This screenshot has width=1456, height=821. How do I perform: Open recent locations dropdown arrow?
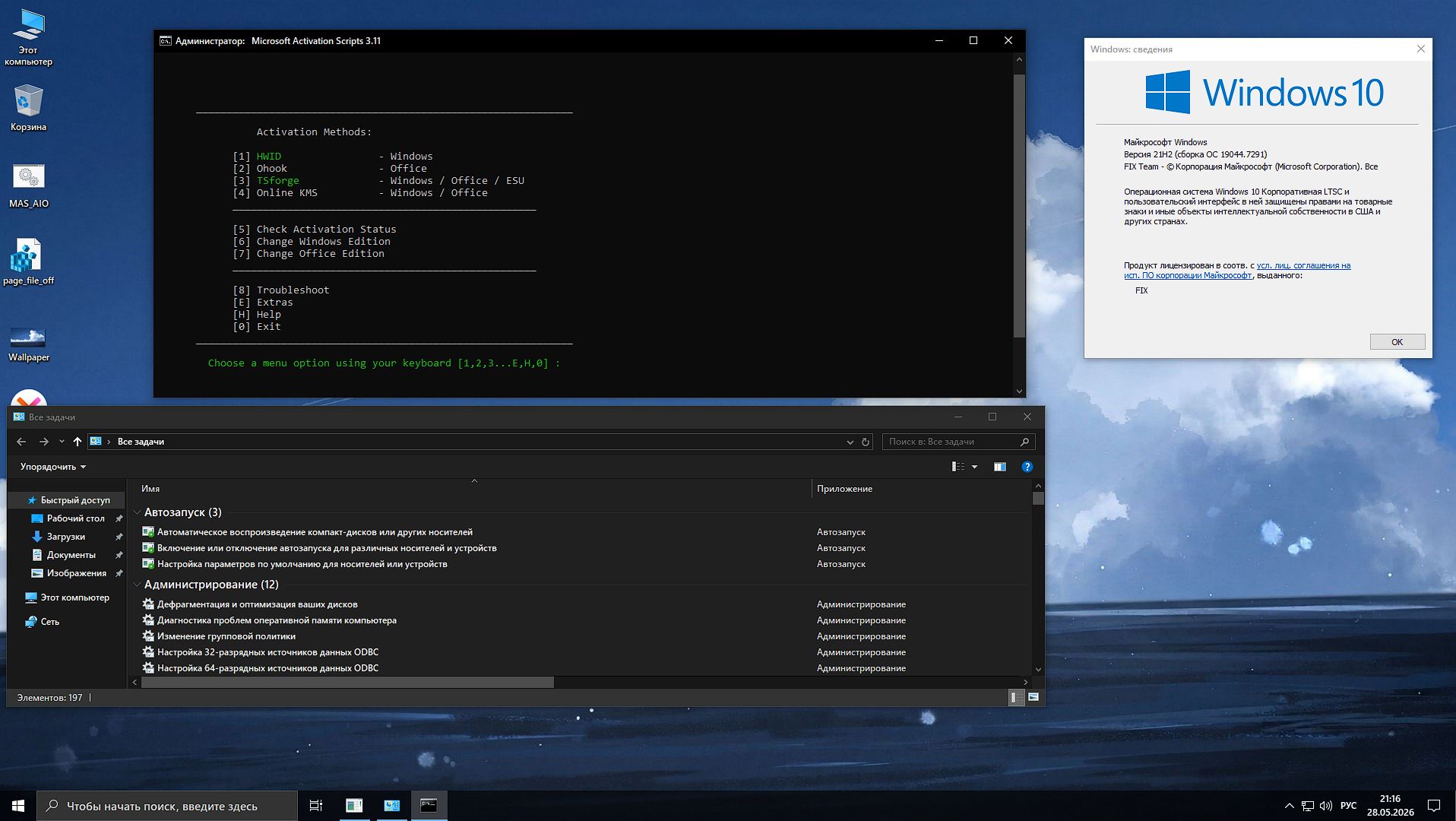pyautogui.click(x=62, y=442)
